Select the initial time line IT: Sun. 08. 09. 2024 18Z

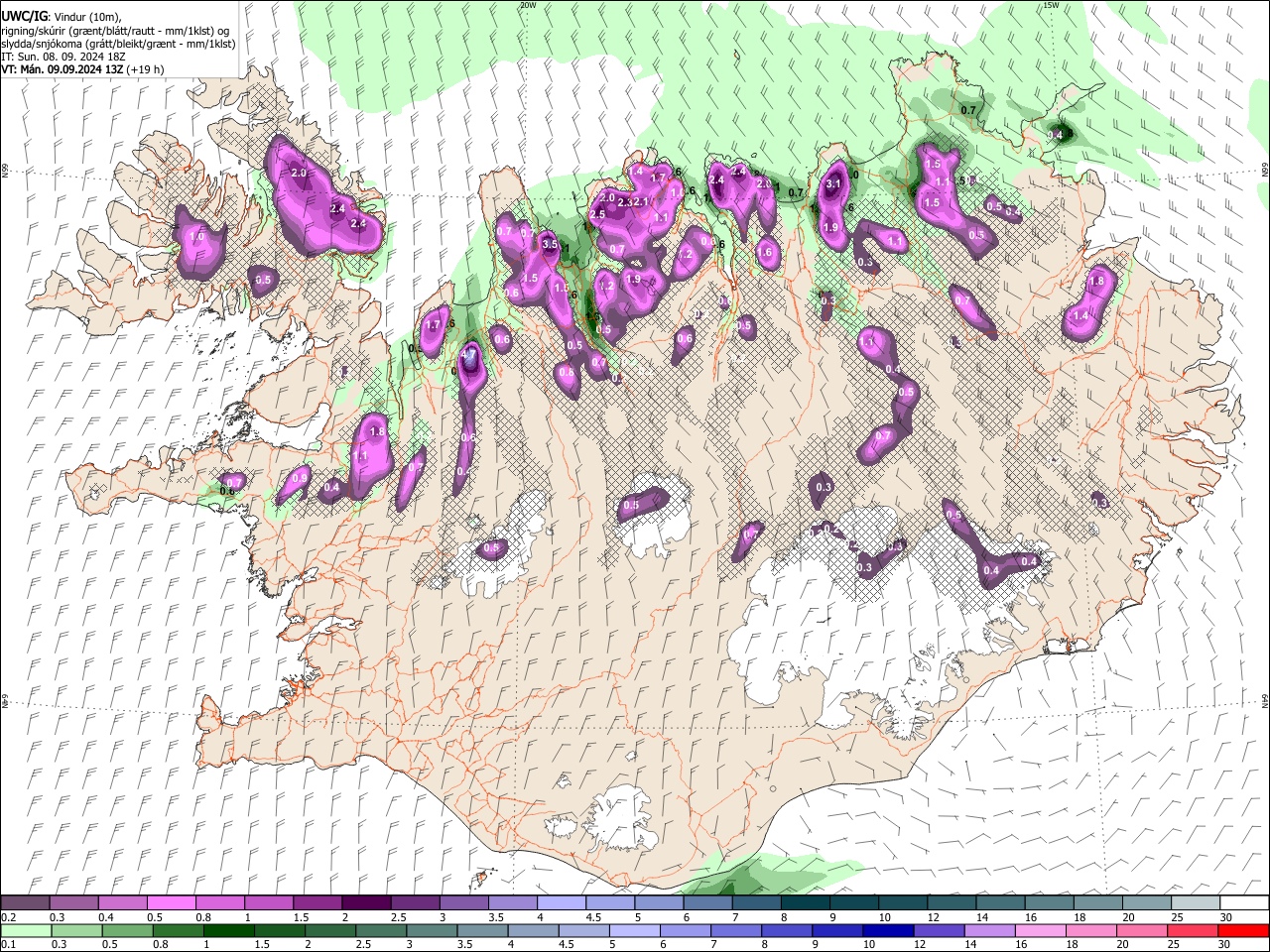pos(63,57)
